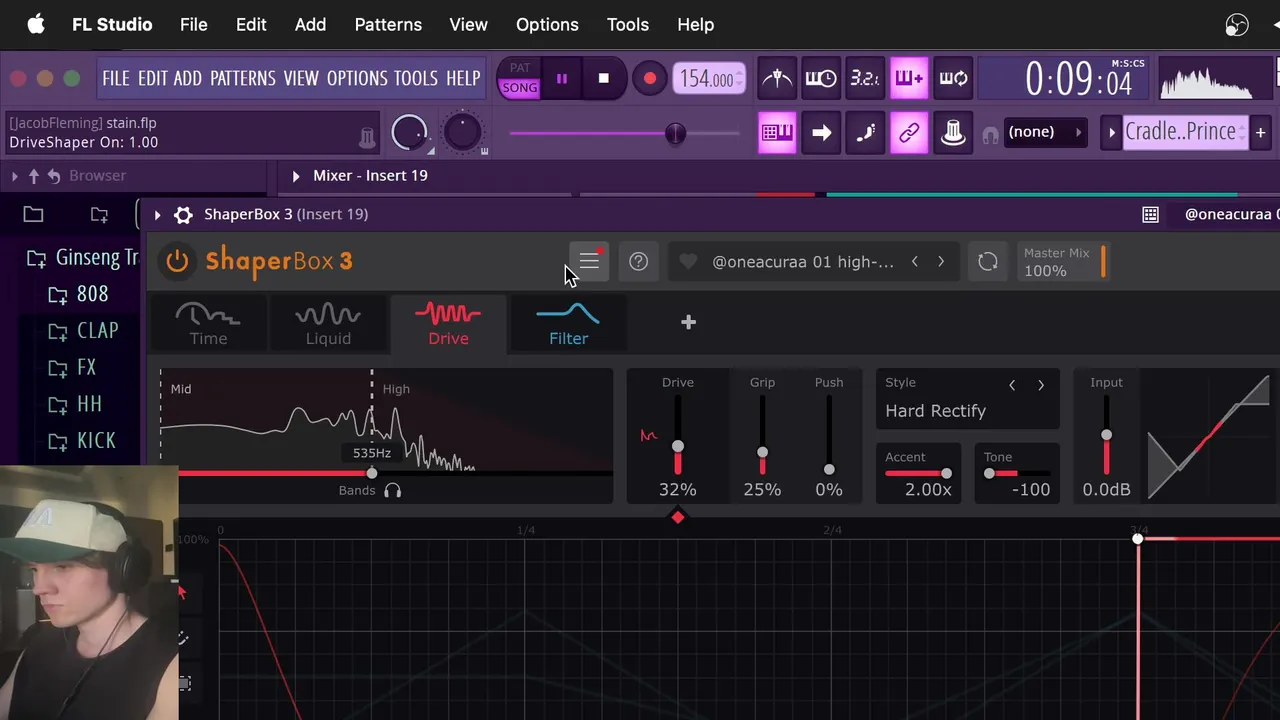The height and width of the screenshot is (720, 1280).
Task: Click the wait for input icon
Action: point(821,78)
